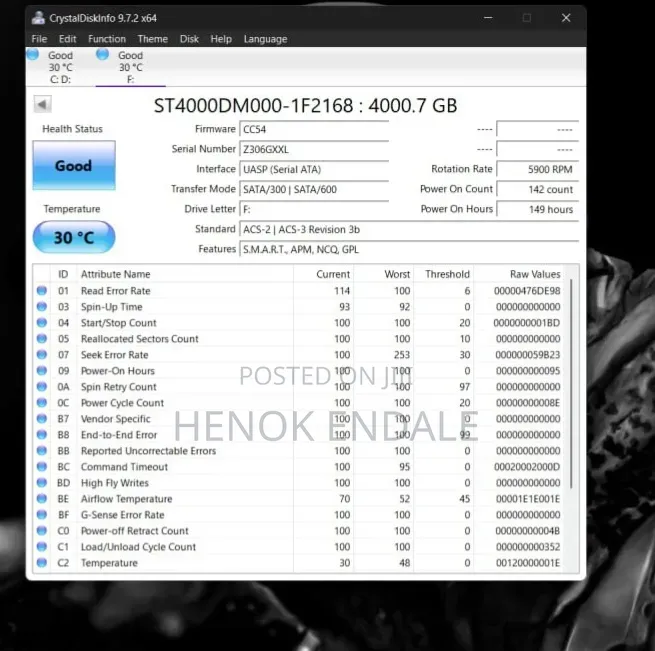Screen dimensions: 655x651
Task: Click the blue status orb for C: D: disk
Action: (33, 54)
